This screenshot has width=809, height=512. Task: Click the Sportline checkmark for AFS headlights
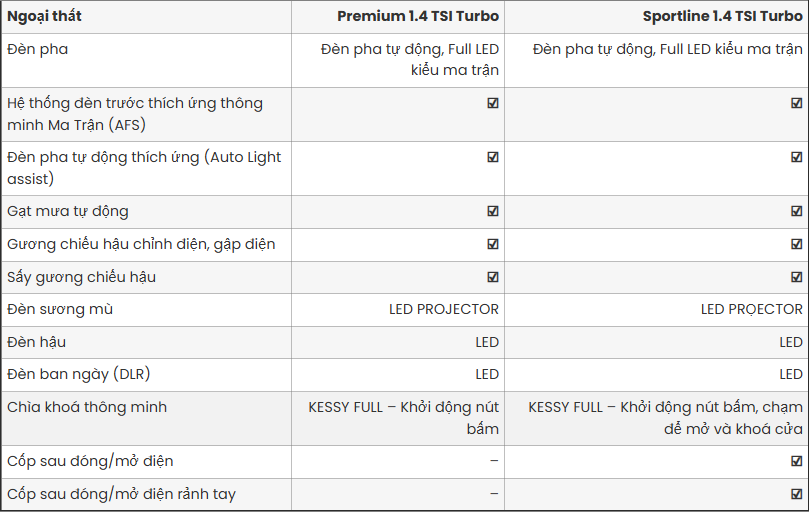[797, 103]
